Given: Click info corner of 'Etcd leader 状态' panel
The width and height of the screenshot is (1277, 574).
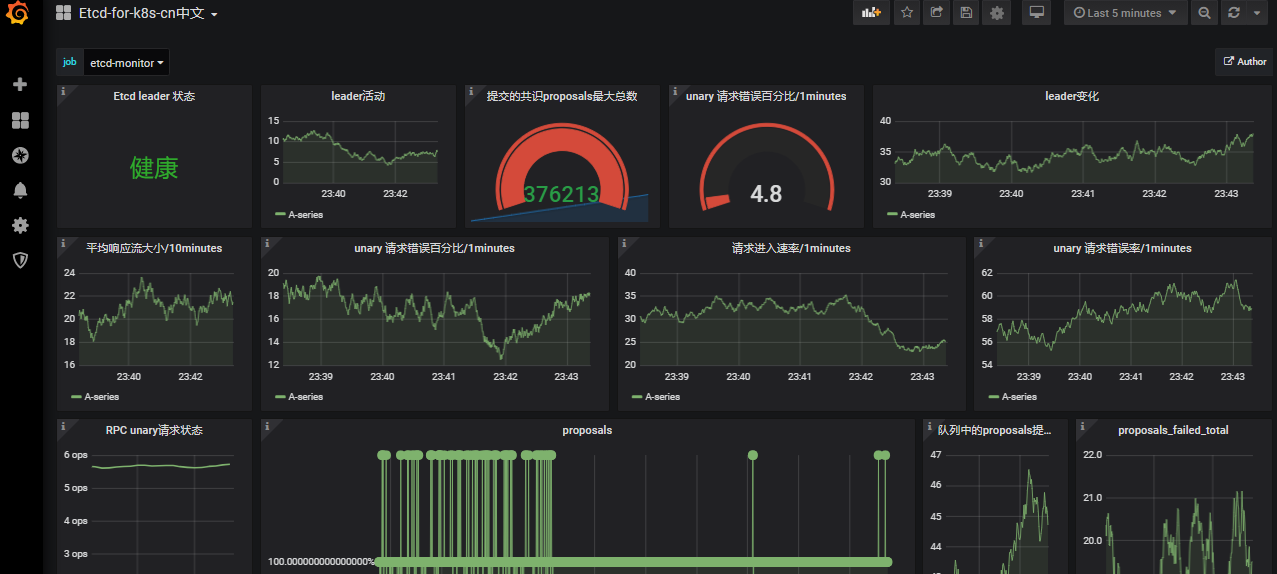Looking at the screenshot, I should coord(63,91).
